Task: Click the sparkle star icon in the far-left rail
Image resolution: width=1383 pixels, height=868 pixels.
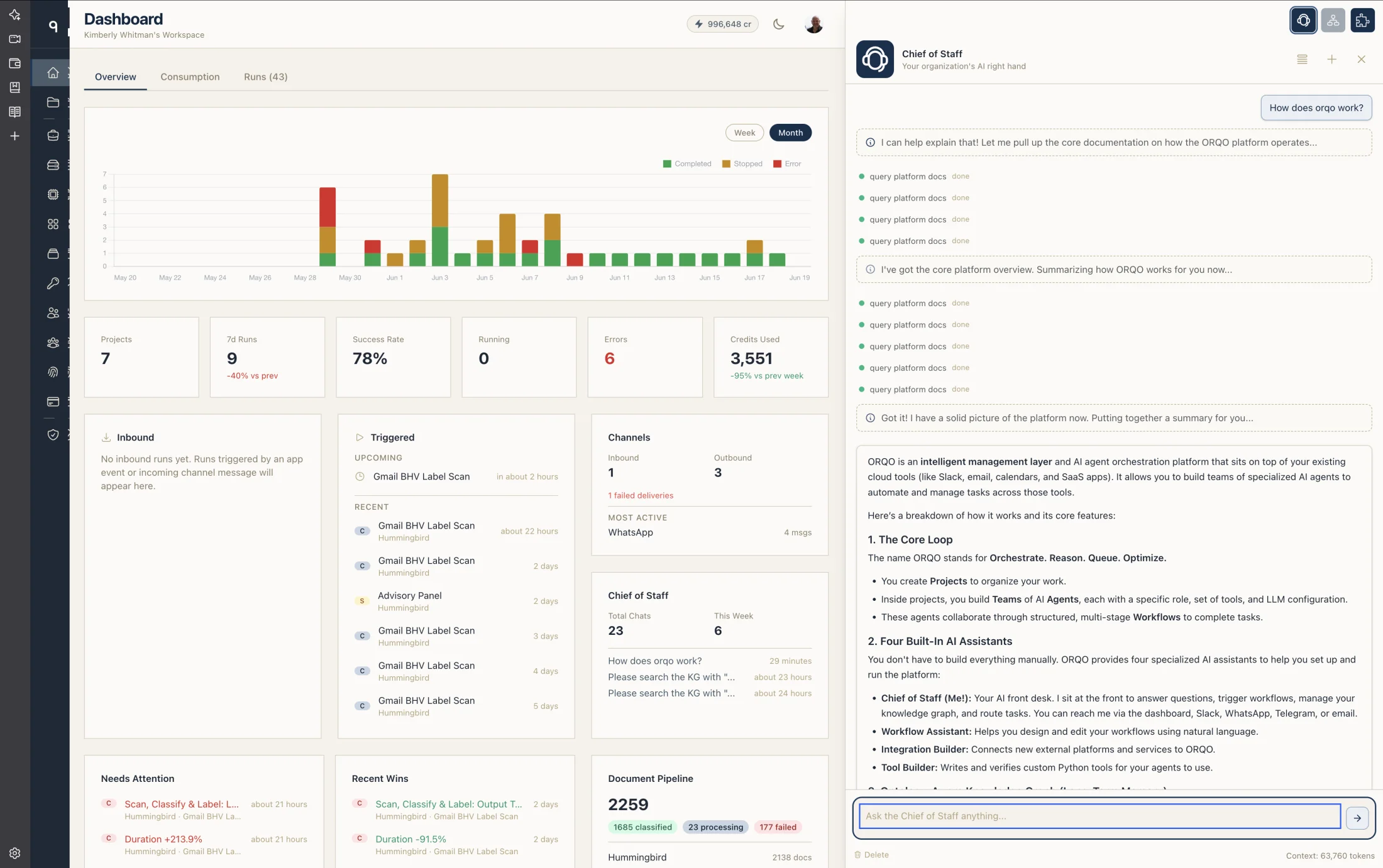Action: pos(14,14)
